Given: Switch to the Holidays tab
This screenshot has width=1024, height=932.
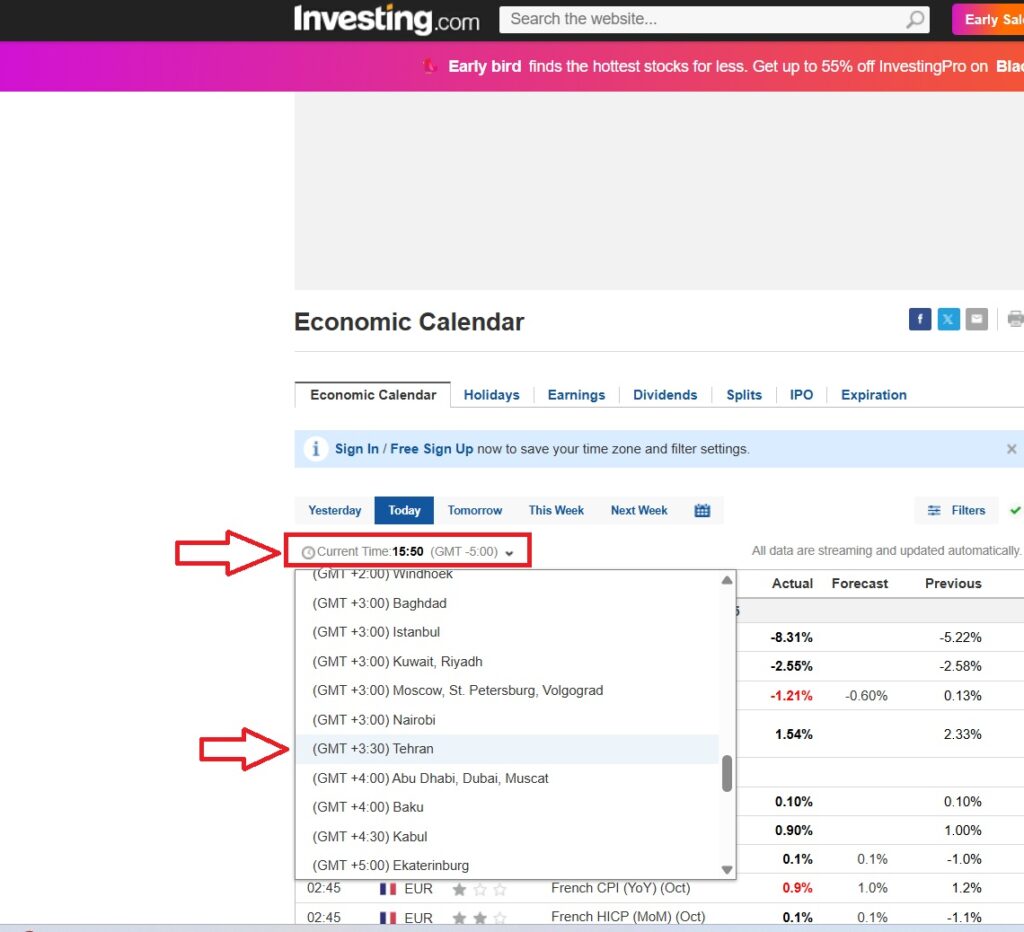Looking at the screenshot, I should (491, 395).
